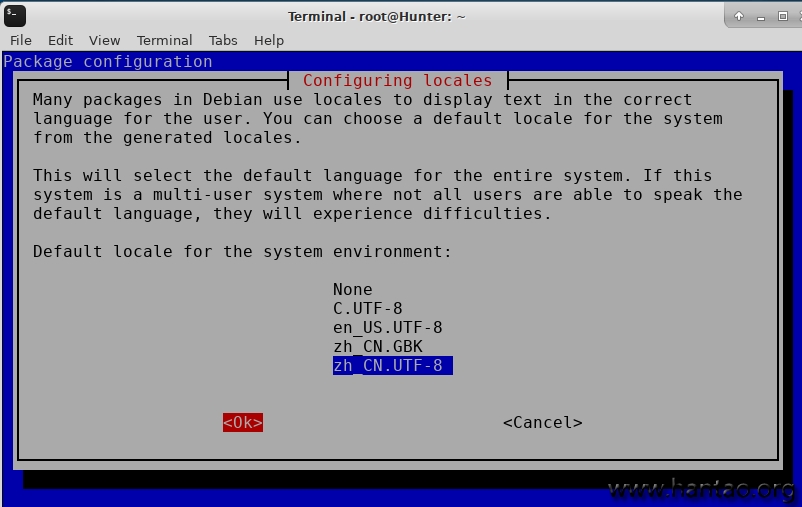Maximize the terminal window
Viewport: 802px width, 507px height.
tap(784, 16)
